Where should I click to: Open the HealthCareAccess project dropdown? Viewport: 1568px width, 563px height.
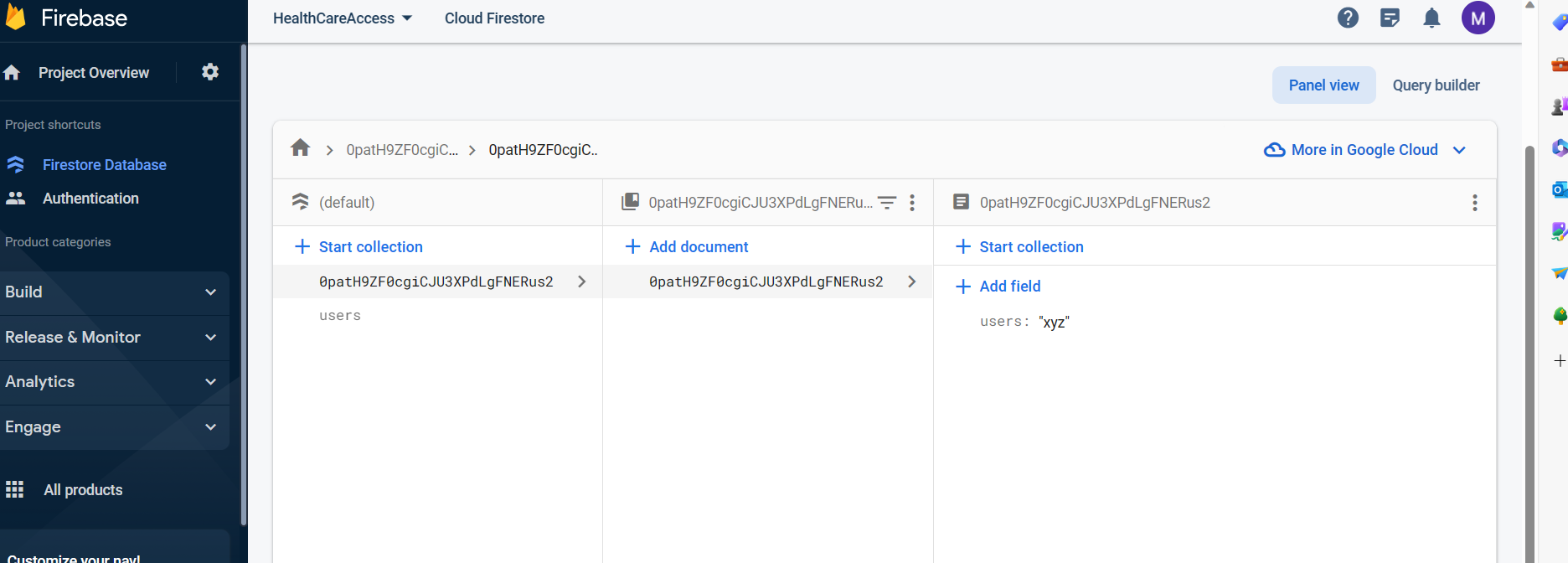tap(343, 18)
